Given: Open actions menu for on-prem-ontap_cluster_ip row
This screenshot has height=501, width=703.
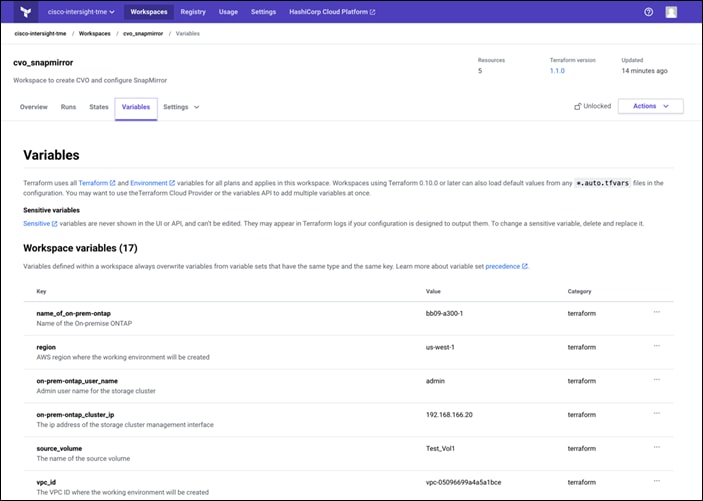Looking at the screenshot, I should (657, 413).
